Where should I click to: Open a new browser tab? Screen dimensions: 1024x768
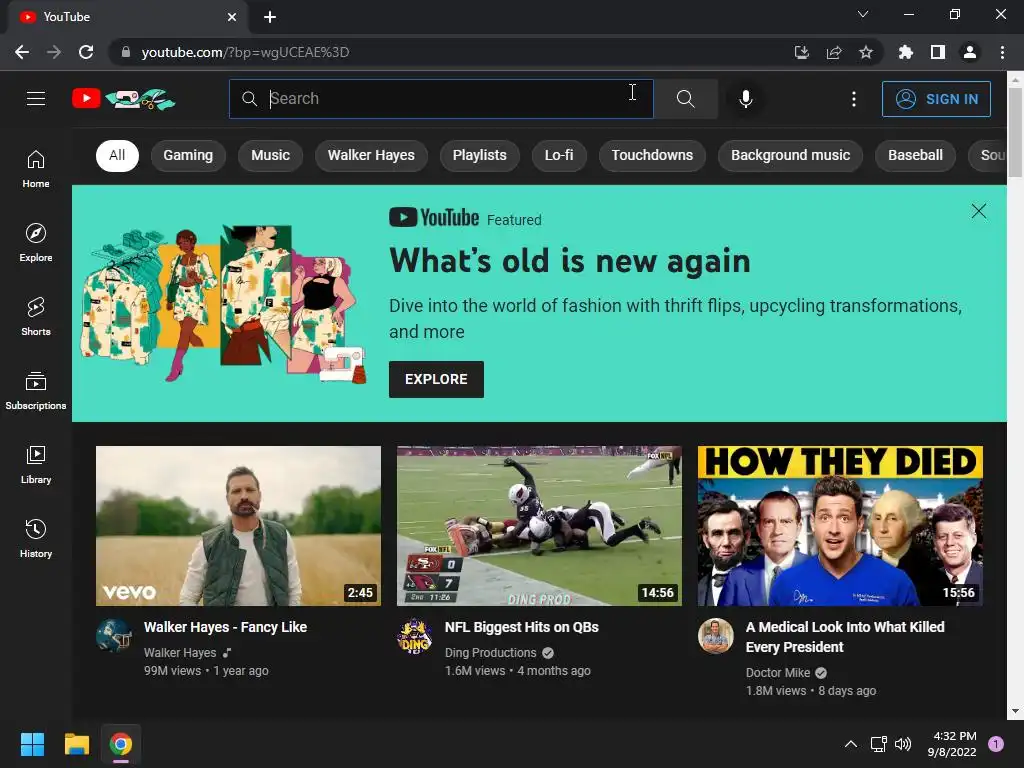click(x=270, y=17)
